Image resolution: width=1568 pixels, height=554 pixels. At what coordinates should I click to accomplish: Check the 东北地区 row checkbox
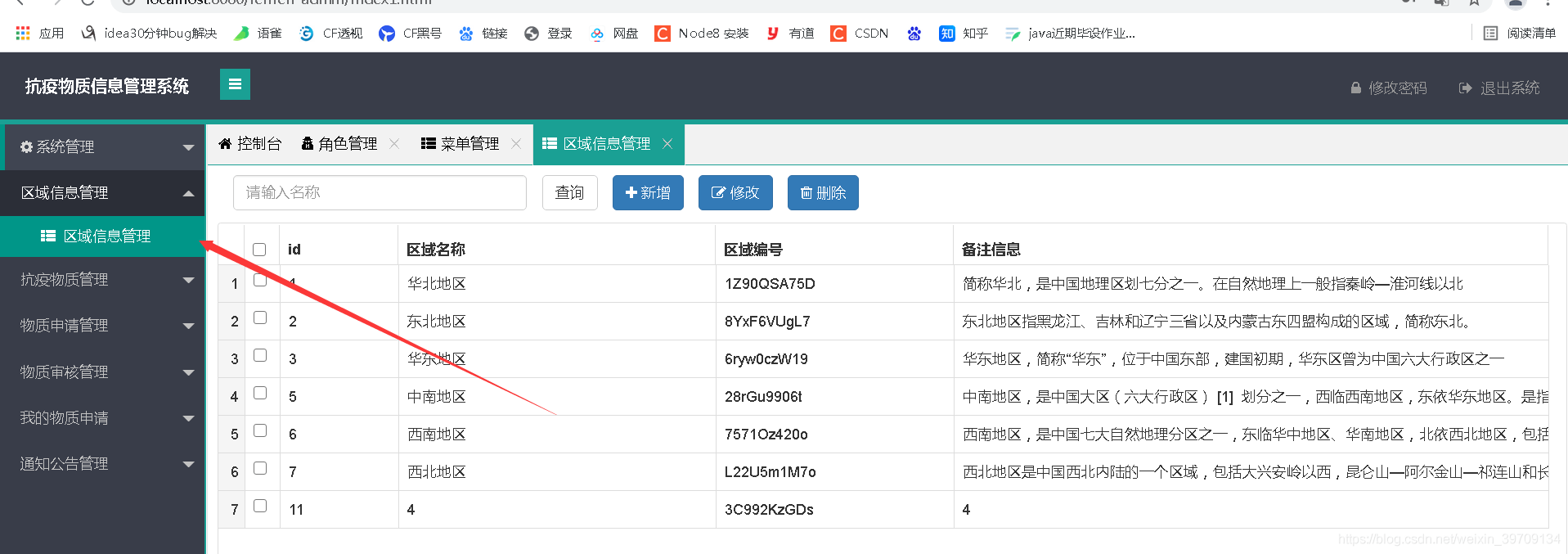pyautogui.click(x=260, y=318)
